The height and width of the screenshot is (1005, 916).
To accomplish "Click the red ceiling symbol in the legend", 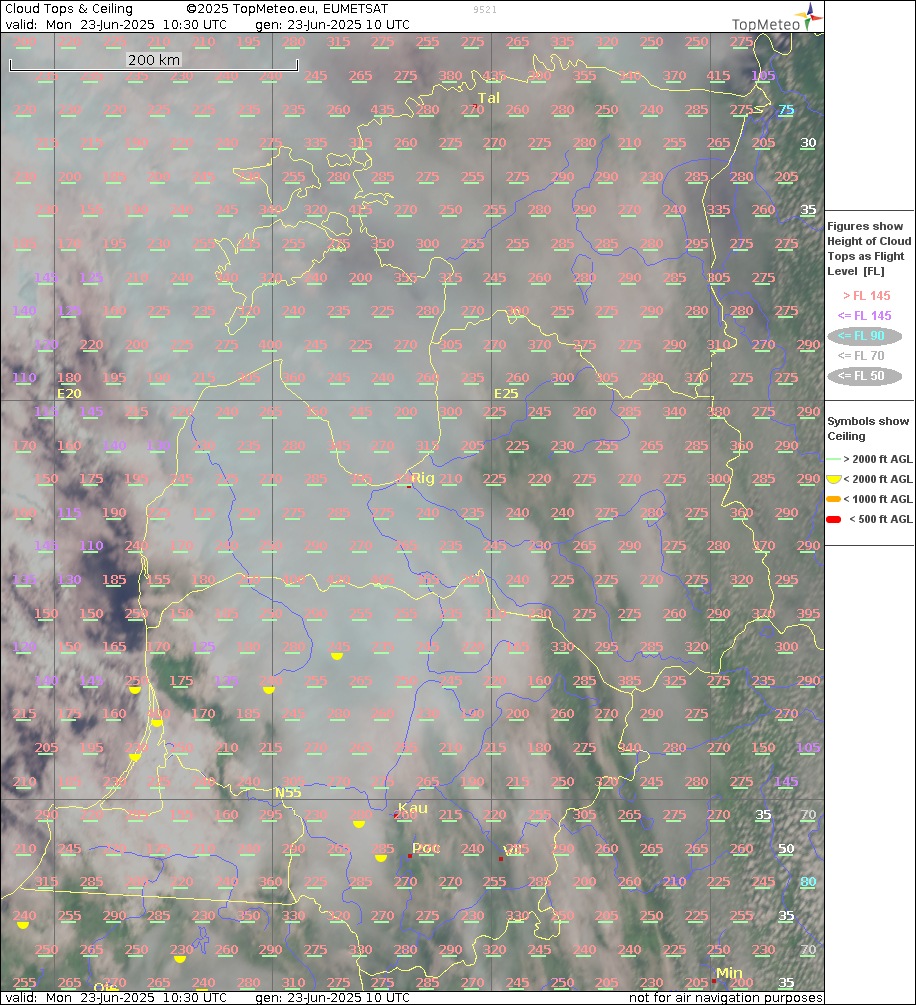I will point(833,519).
